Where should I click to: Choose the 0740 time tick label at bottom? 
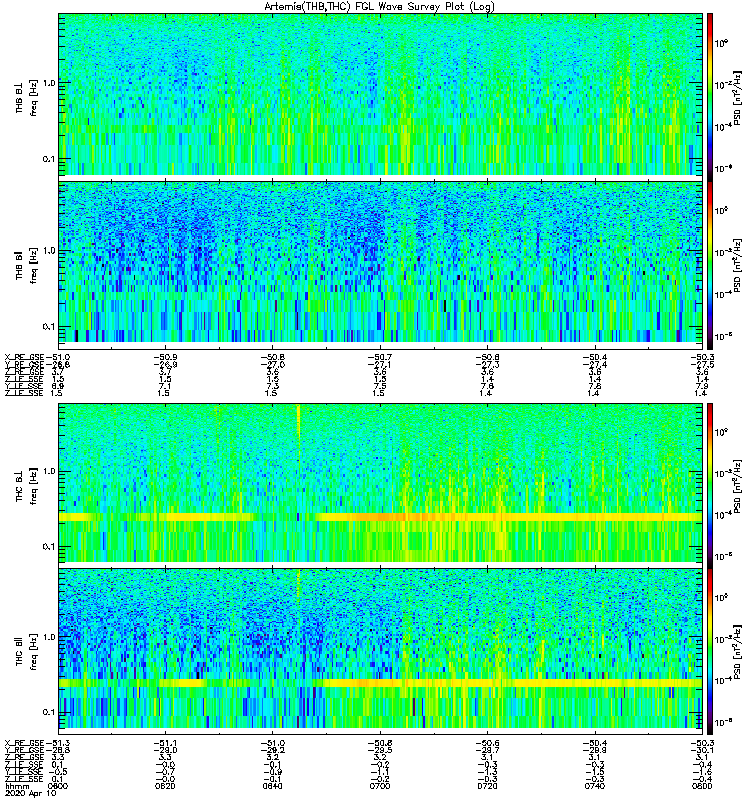pos(594,786)
